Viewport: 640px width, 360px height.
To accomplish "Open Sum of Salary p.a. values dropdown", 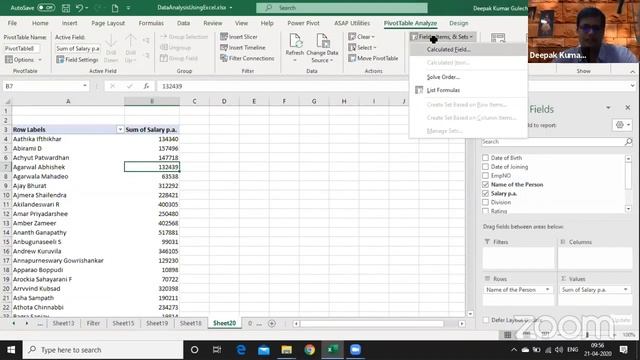I will 625,289.
